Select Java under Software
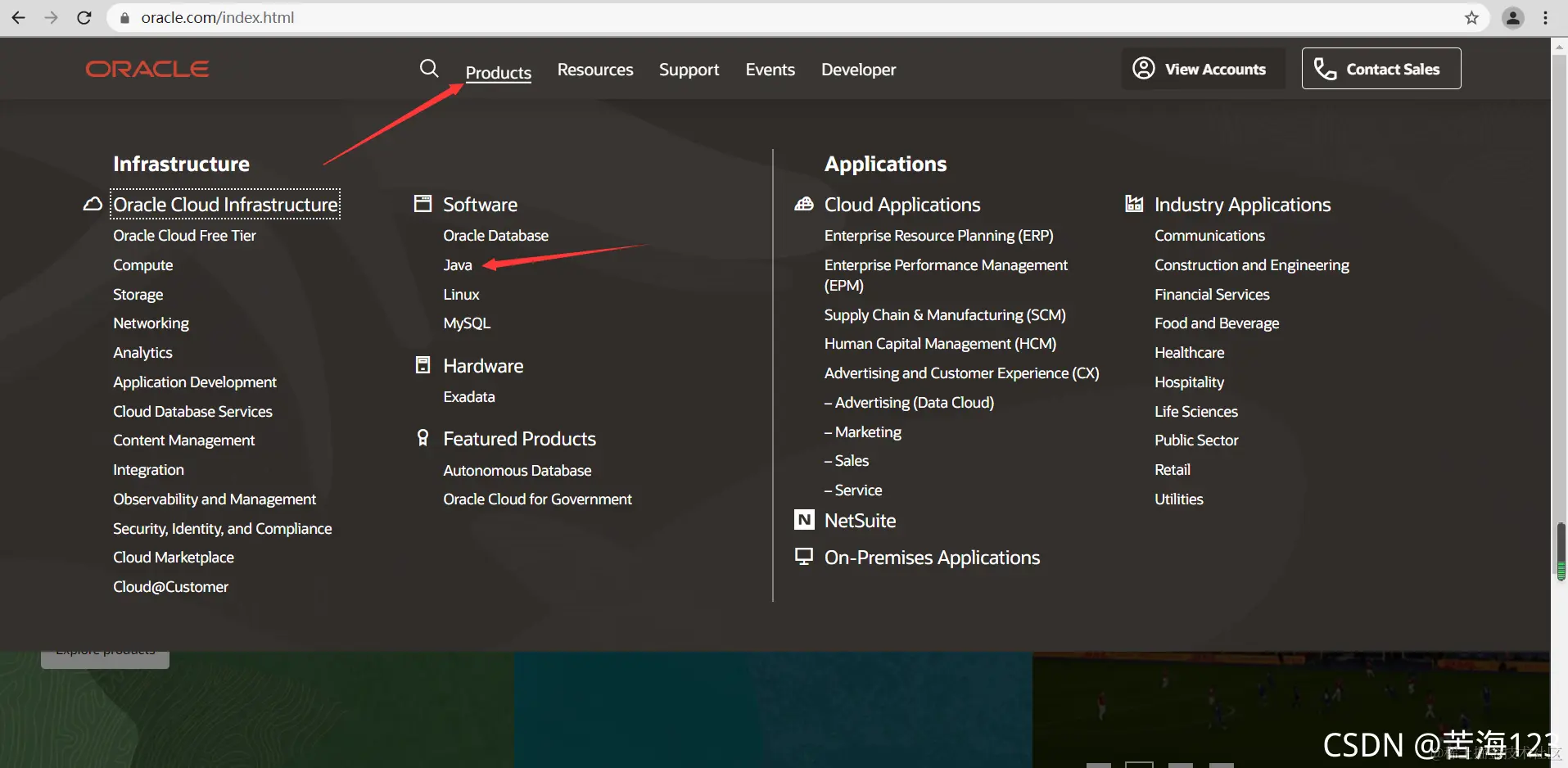The image size is (1568, 768). point(458,264)
